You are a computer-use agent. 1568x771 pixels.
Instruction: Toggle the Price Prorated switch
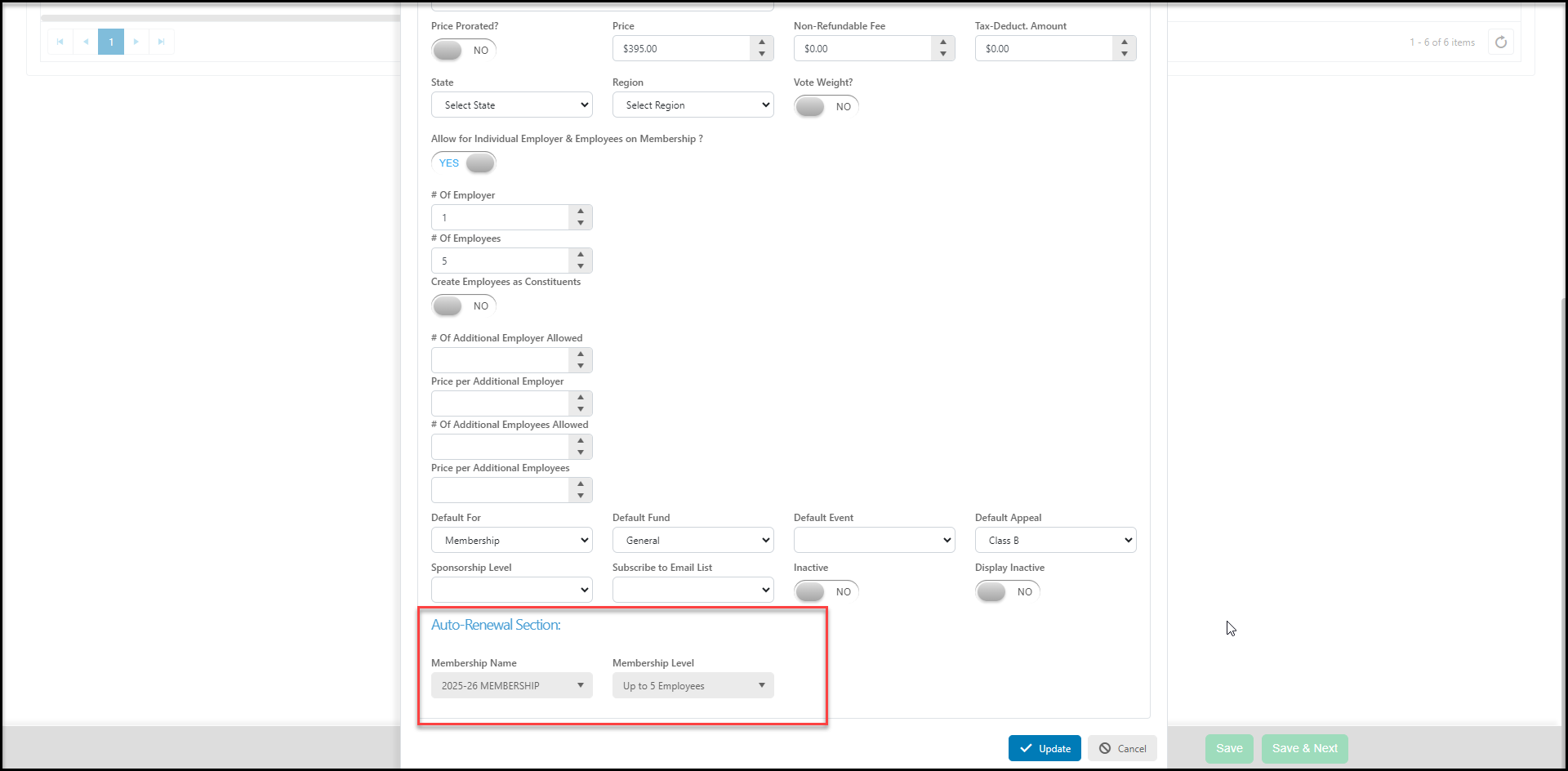pyautogui.click(x=464, y=50)
